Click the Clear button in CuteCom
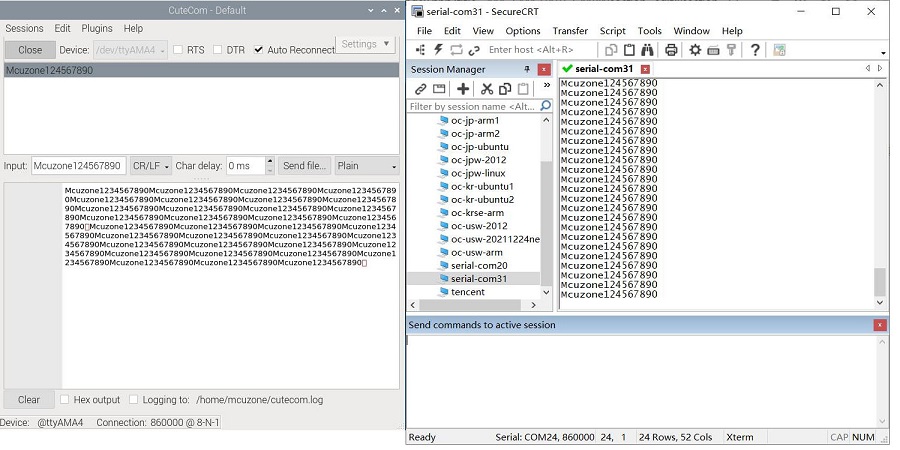This screenshot has height=450, width=900. [29, 399]
